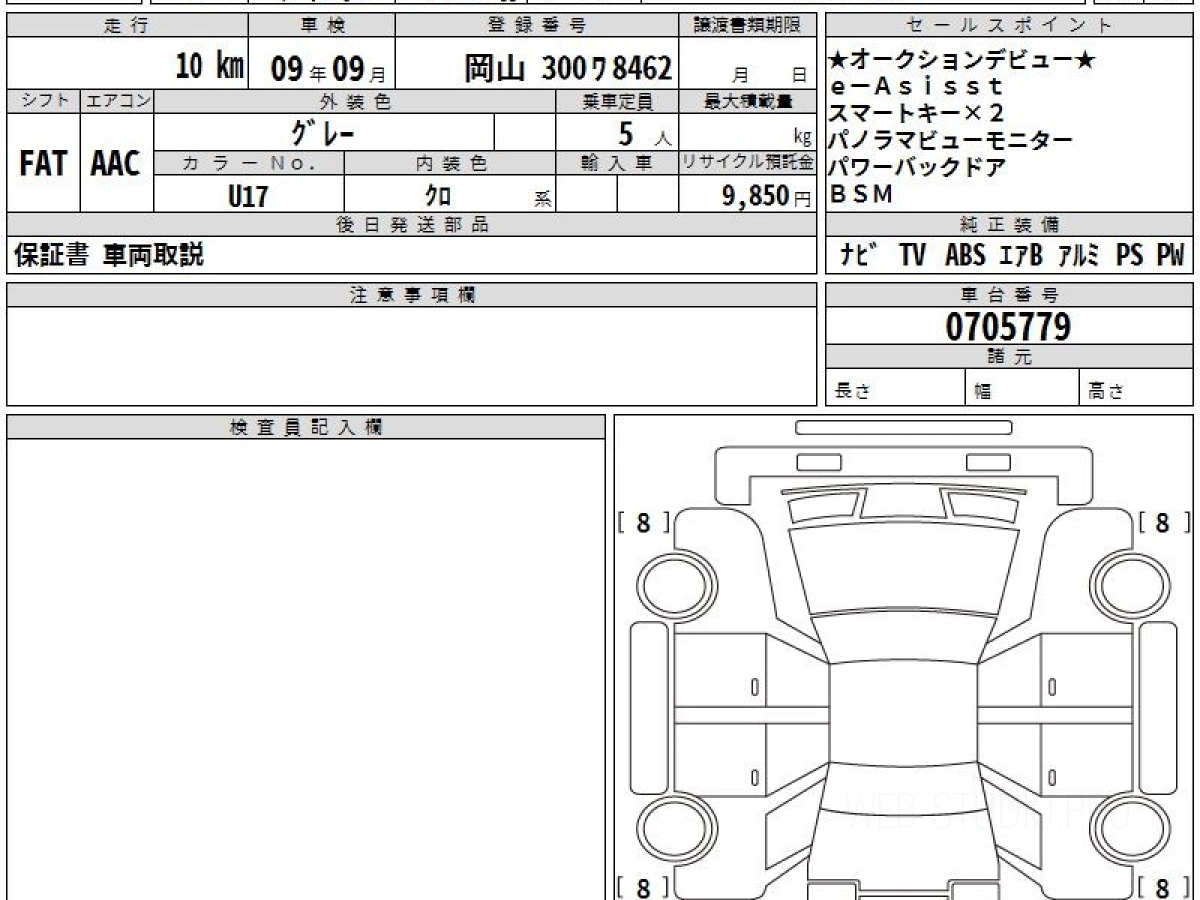Select chassis number 0705779
Image resolution: width=1200 pixels, height=900 pixels.
tap(1009, 326)
